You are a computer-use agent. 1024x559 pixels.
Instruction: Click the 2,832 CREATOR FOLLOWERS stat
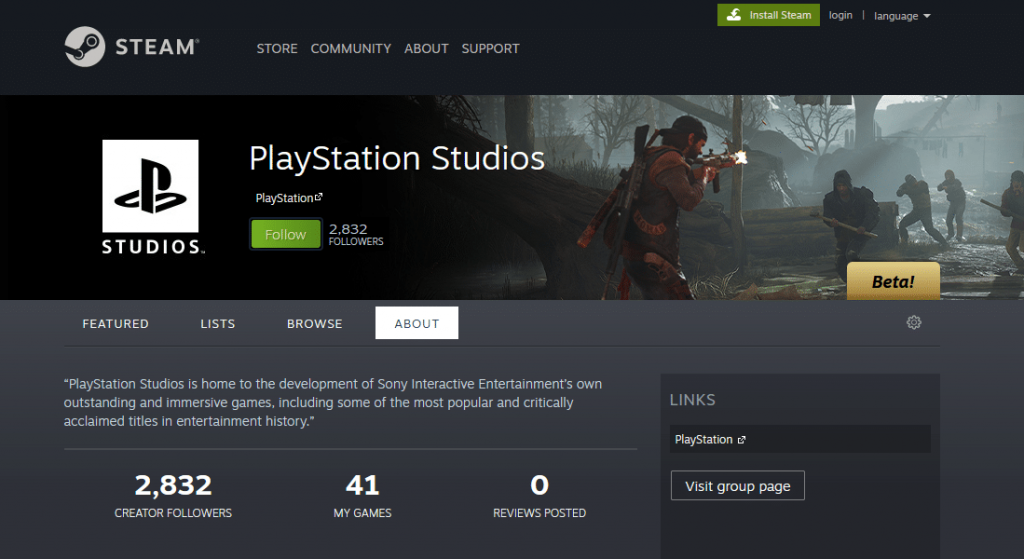(173, 495)
